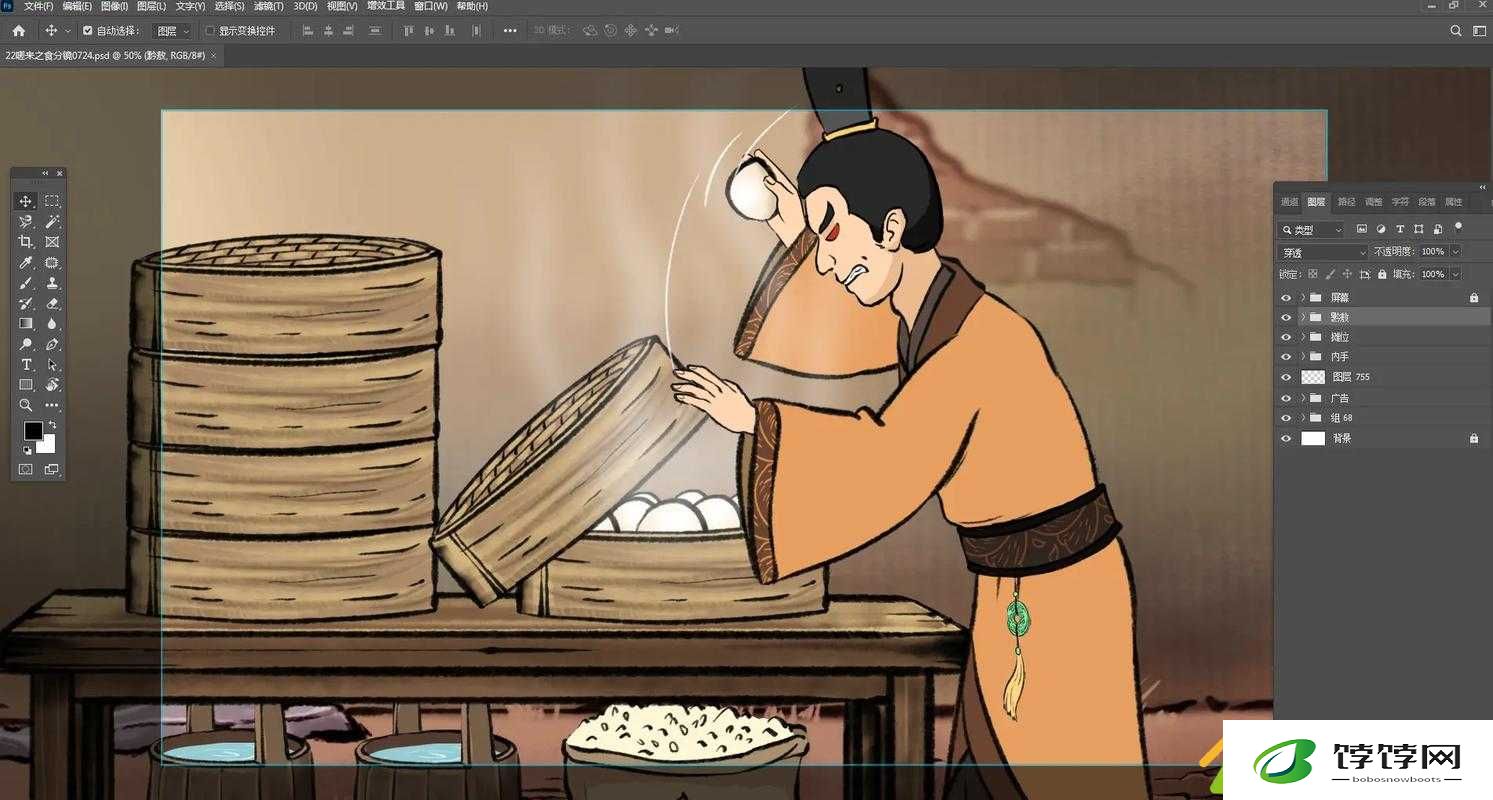Open the 图像(I) menu
1493x800 pixels.
[115, 6]
